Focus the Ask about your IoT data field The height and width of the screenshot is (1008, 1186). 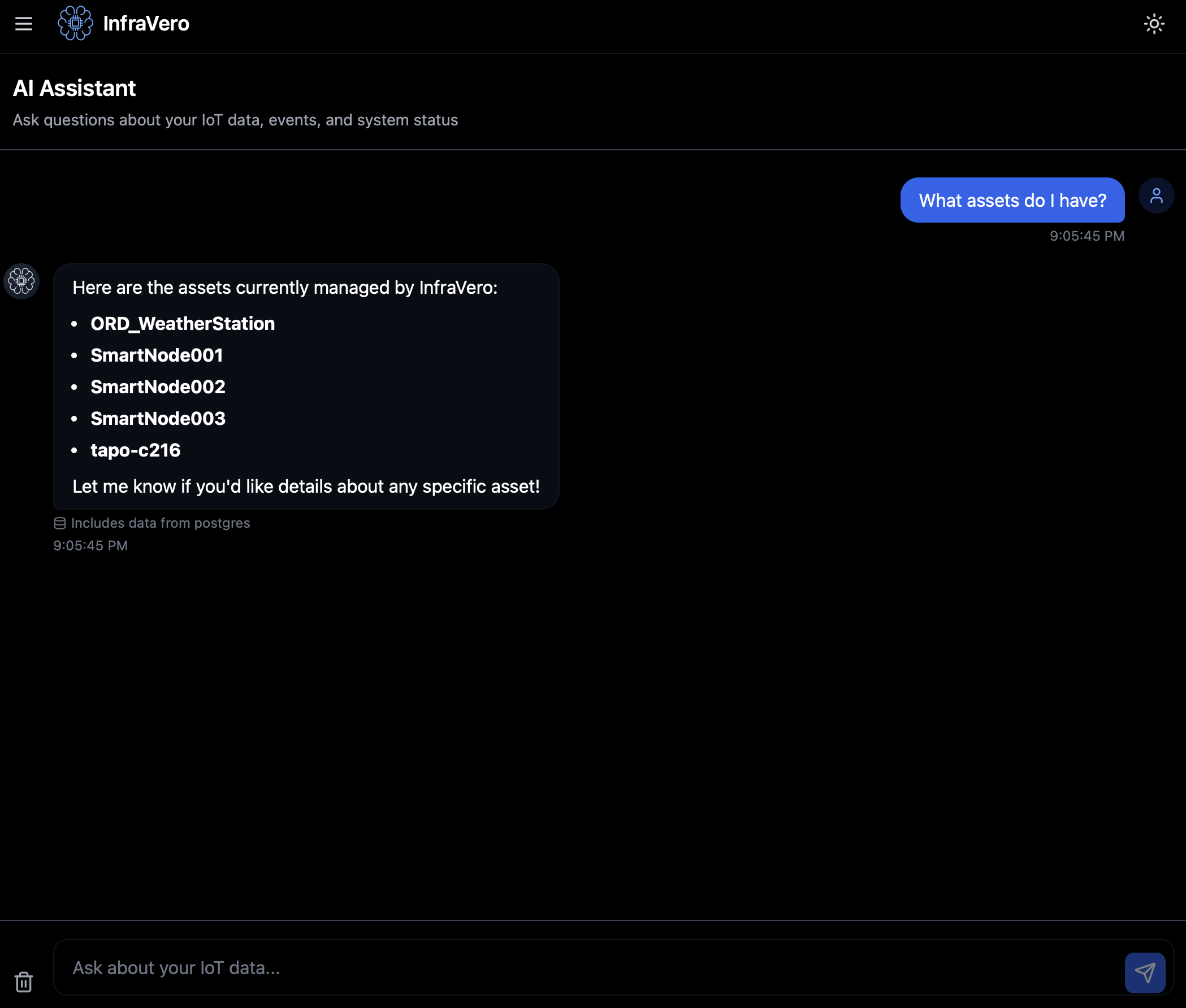point(514,967)
